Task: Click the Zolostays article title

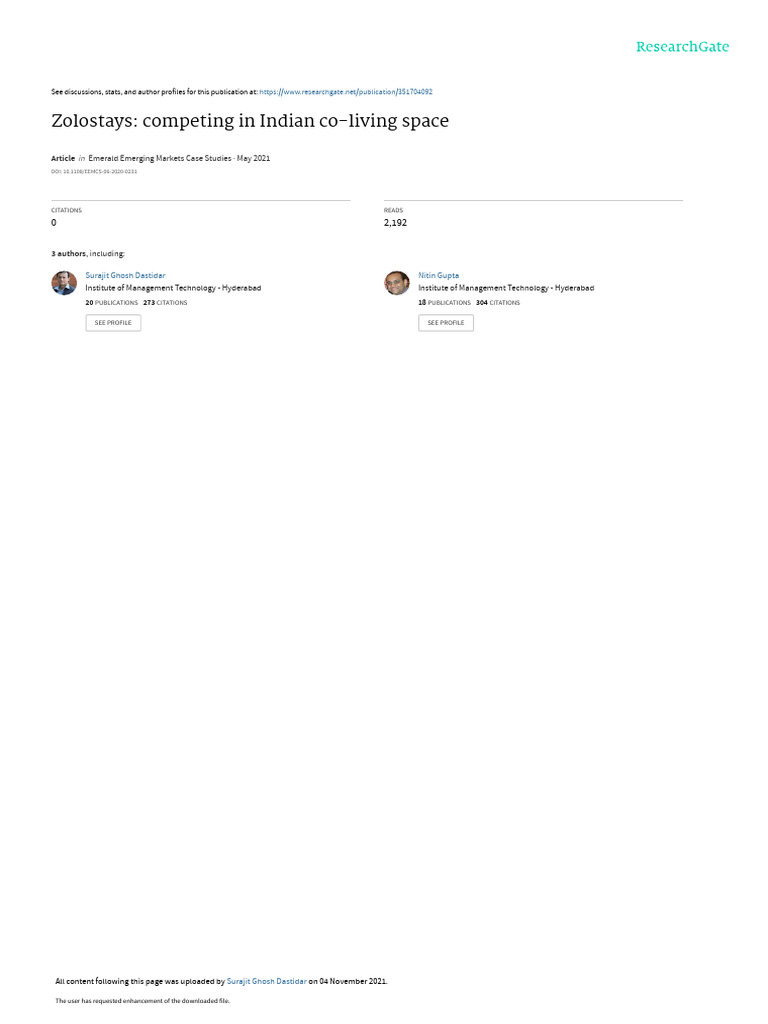Action: click(250, 121)
